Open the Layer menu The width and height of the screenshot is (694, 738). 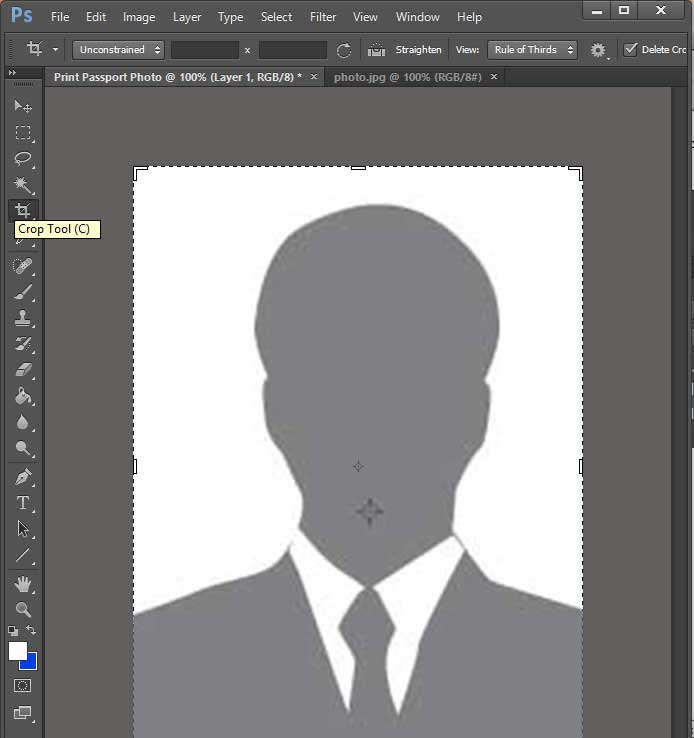click(187, 17)
